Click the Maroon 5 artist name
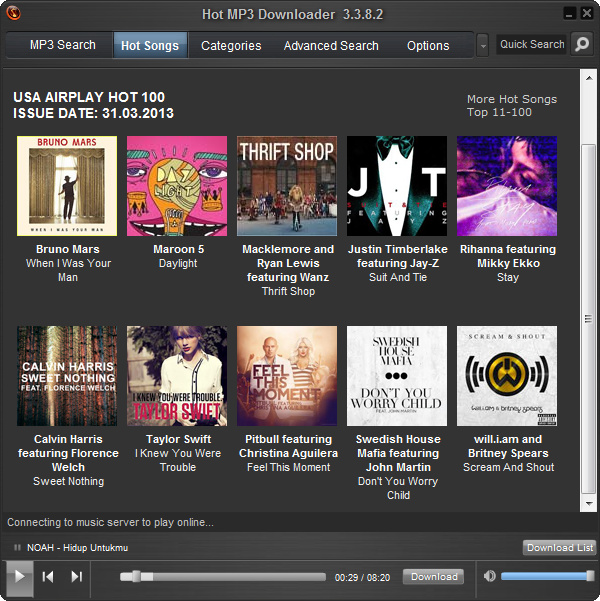This screenshot has height=601, width=600. coord(179,249)
